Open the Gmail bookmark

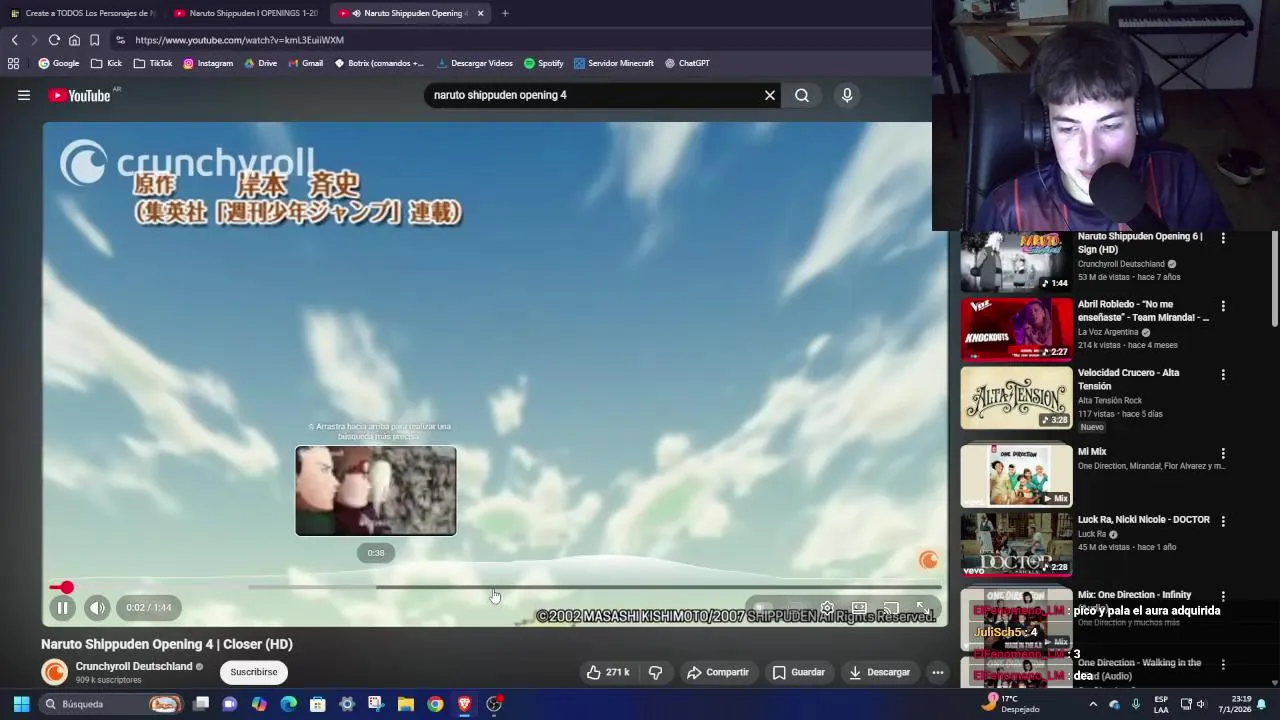pyautogui.click(x=305, y=63)
